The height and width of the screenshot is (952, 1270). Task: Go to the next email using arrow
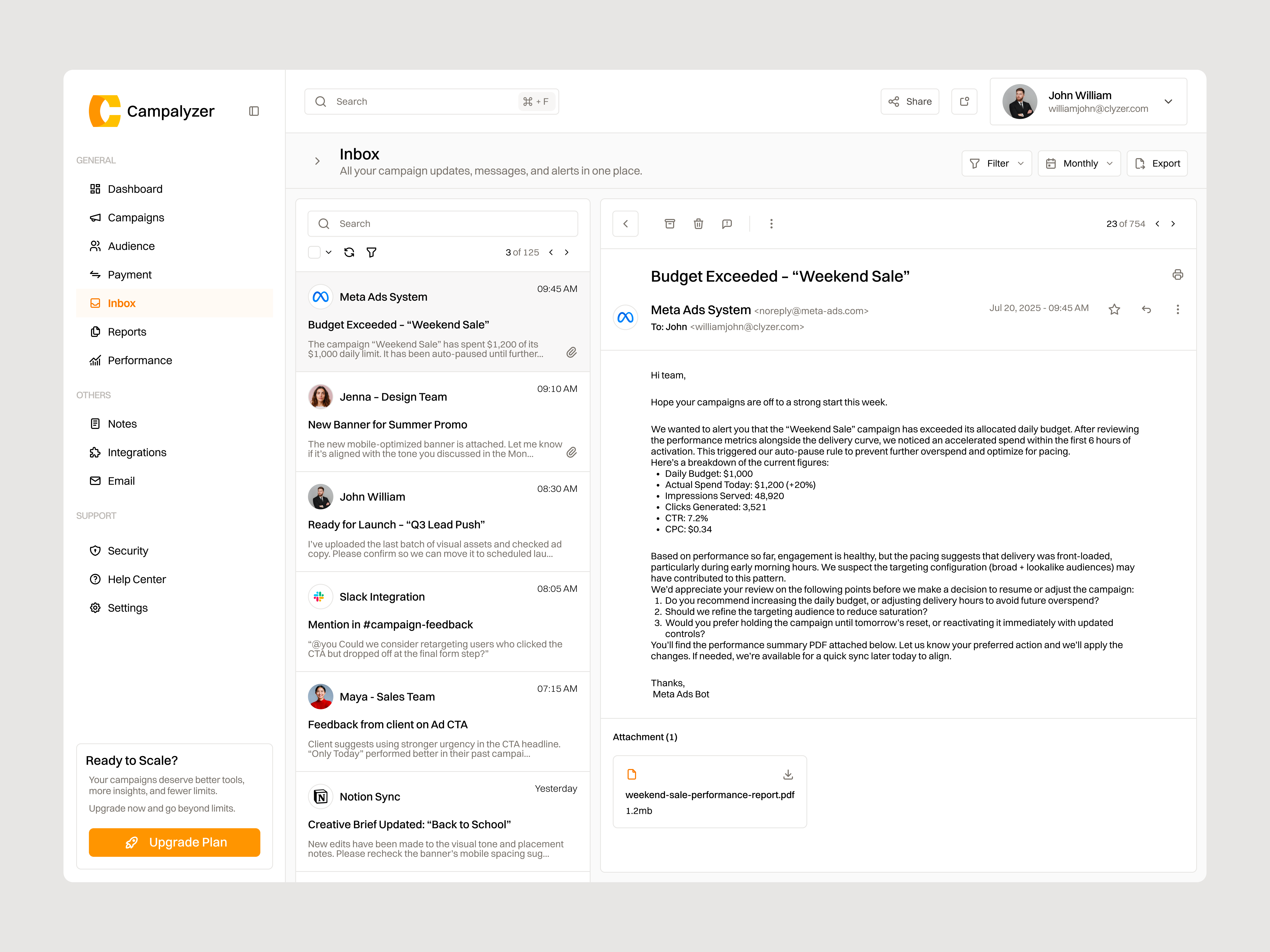click(1173, 224)
